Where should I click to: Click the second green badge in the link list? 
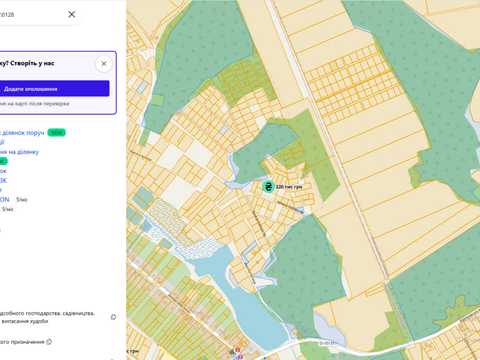point(3,161)
